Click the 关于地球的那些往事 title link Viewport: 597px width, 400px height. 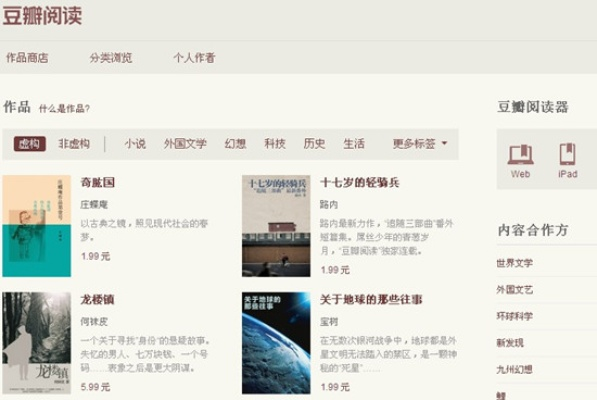371,300
